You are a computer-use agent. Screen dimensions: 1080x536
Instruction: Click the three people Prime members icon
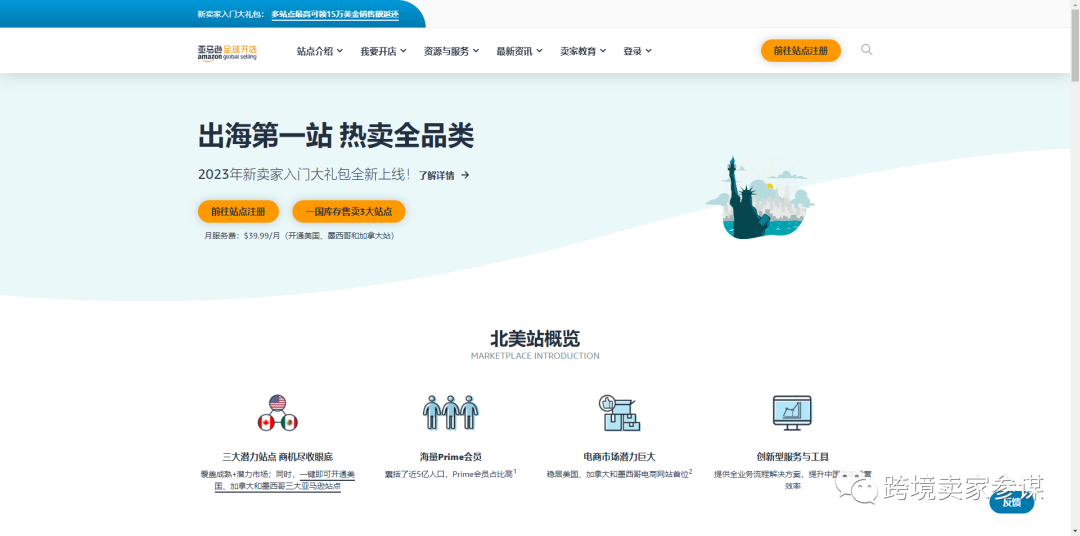point(450,412)
